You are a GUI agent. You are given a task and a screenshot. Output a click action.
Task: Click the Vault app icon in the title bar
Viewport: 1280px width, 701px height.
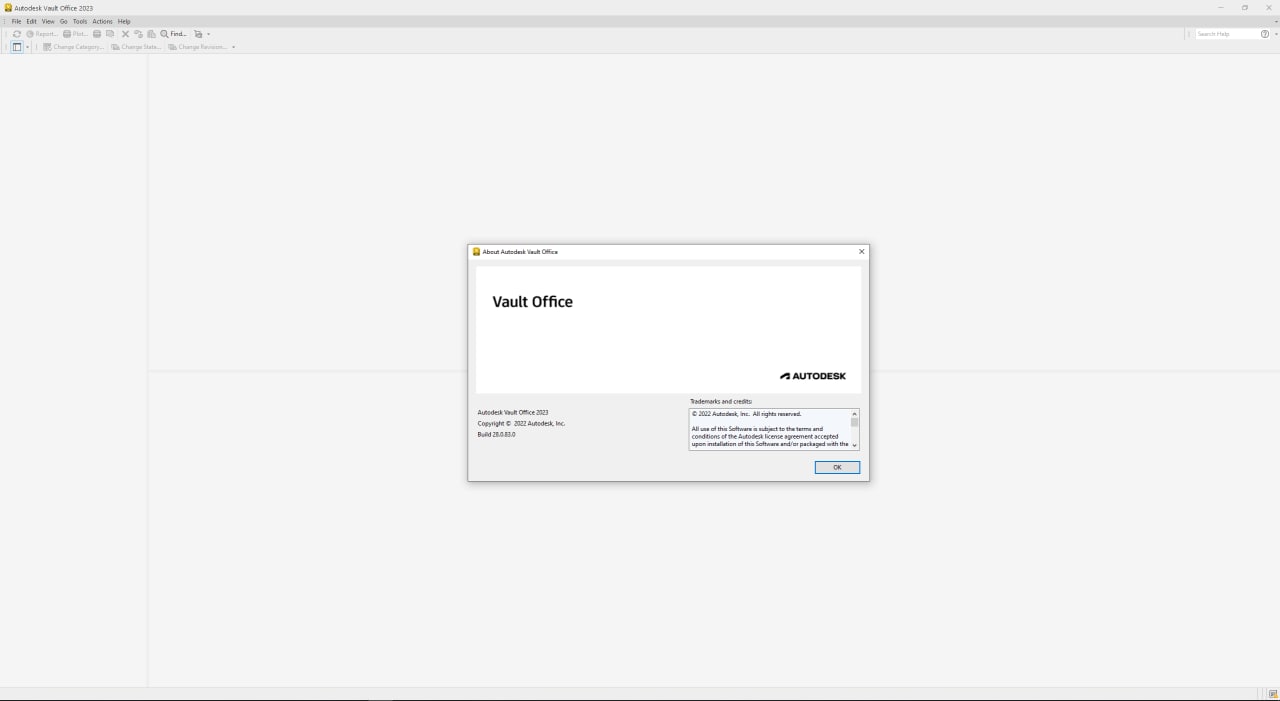click(x=8, y=7)
